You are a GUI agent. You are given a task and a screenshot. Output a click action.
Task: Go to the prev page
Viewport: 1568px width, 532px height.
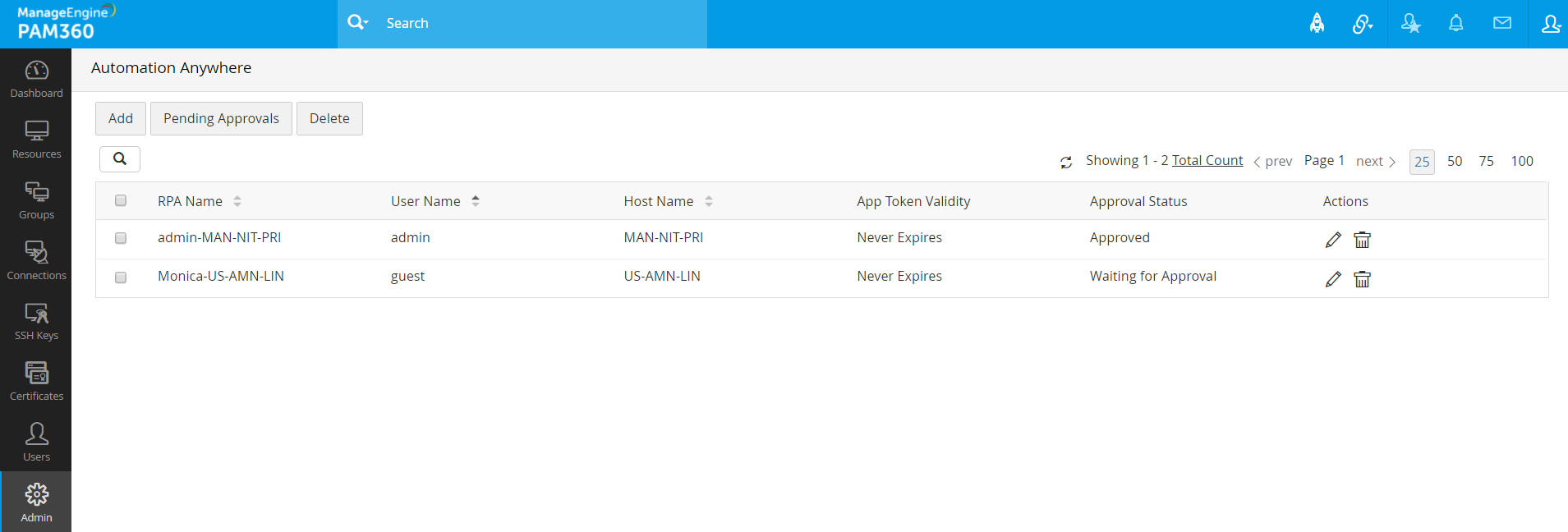click(1273, 161)
